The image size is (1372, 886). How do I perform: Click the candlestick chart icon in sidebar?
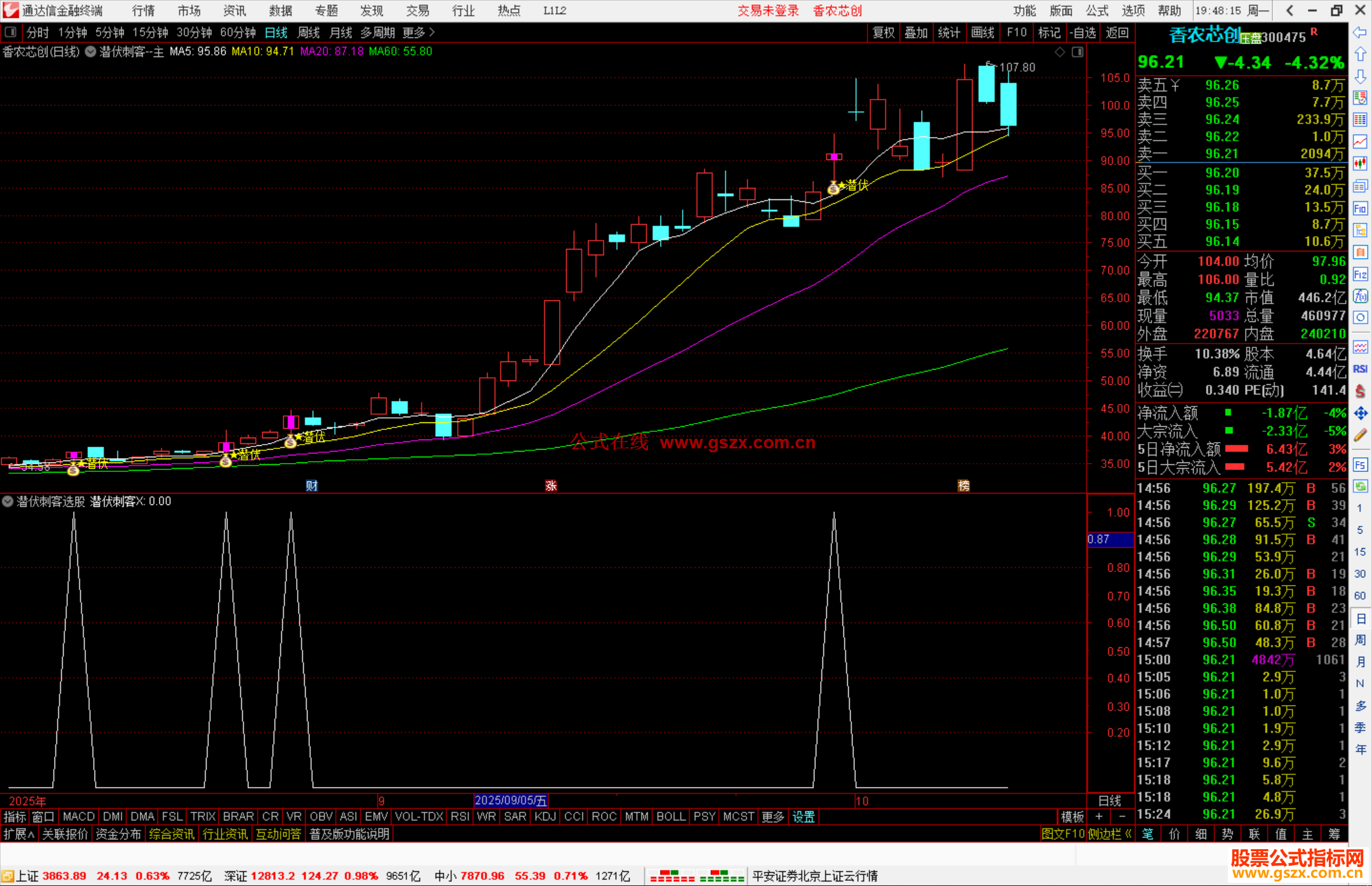pyautogui.click(x=1360, y=163)
